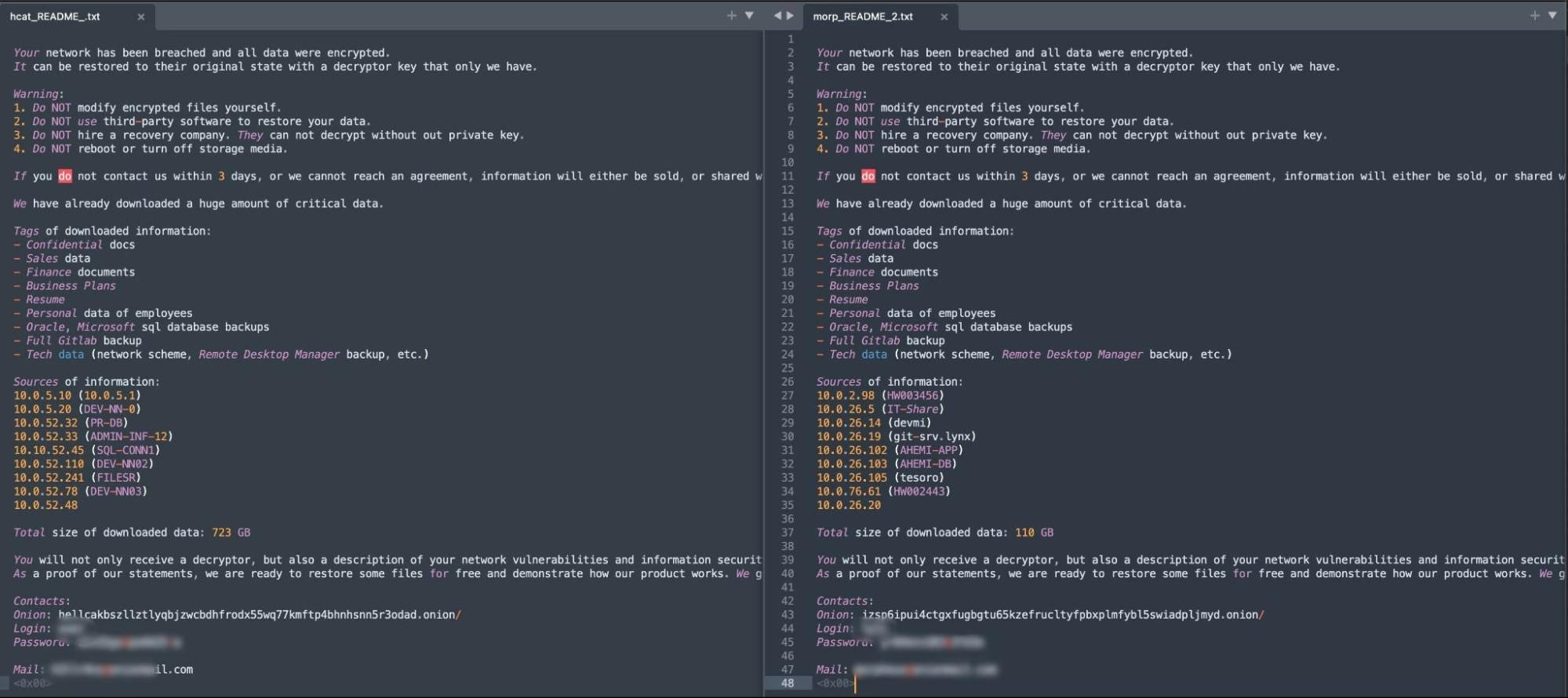
Task: Click line number 48 in the gutter
Action: click(787, 683)
